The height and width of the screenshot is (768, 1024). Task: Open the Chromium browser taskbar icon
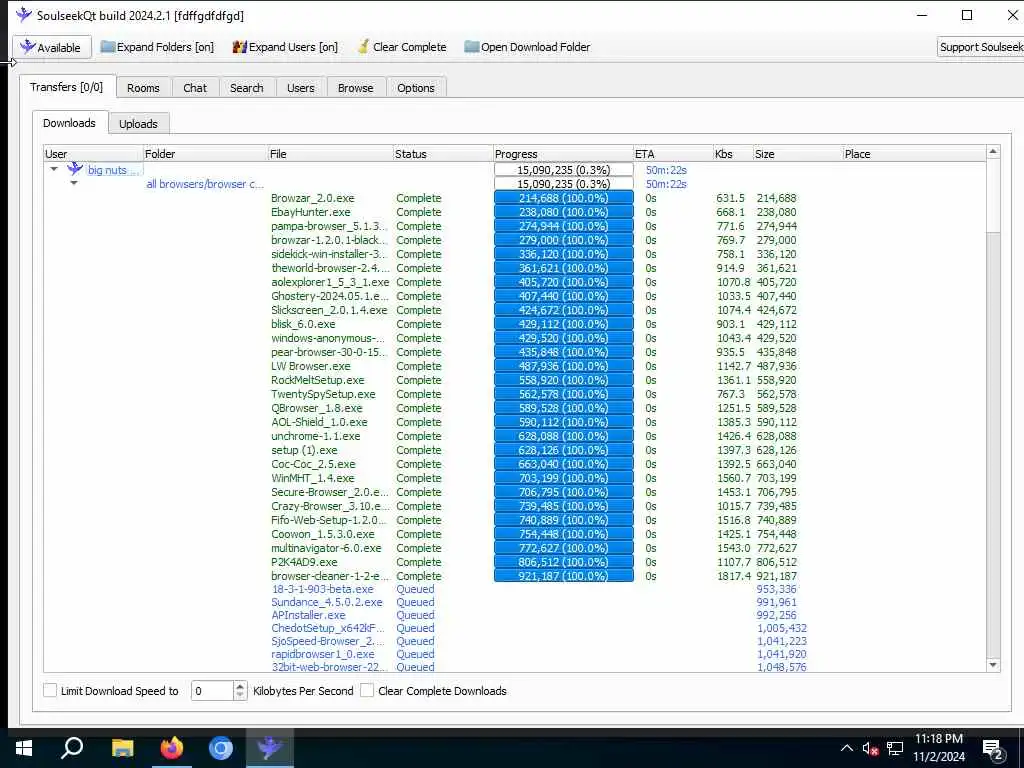(221, 748)
